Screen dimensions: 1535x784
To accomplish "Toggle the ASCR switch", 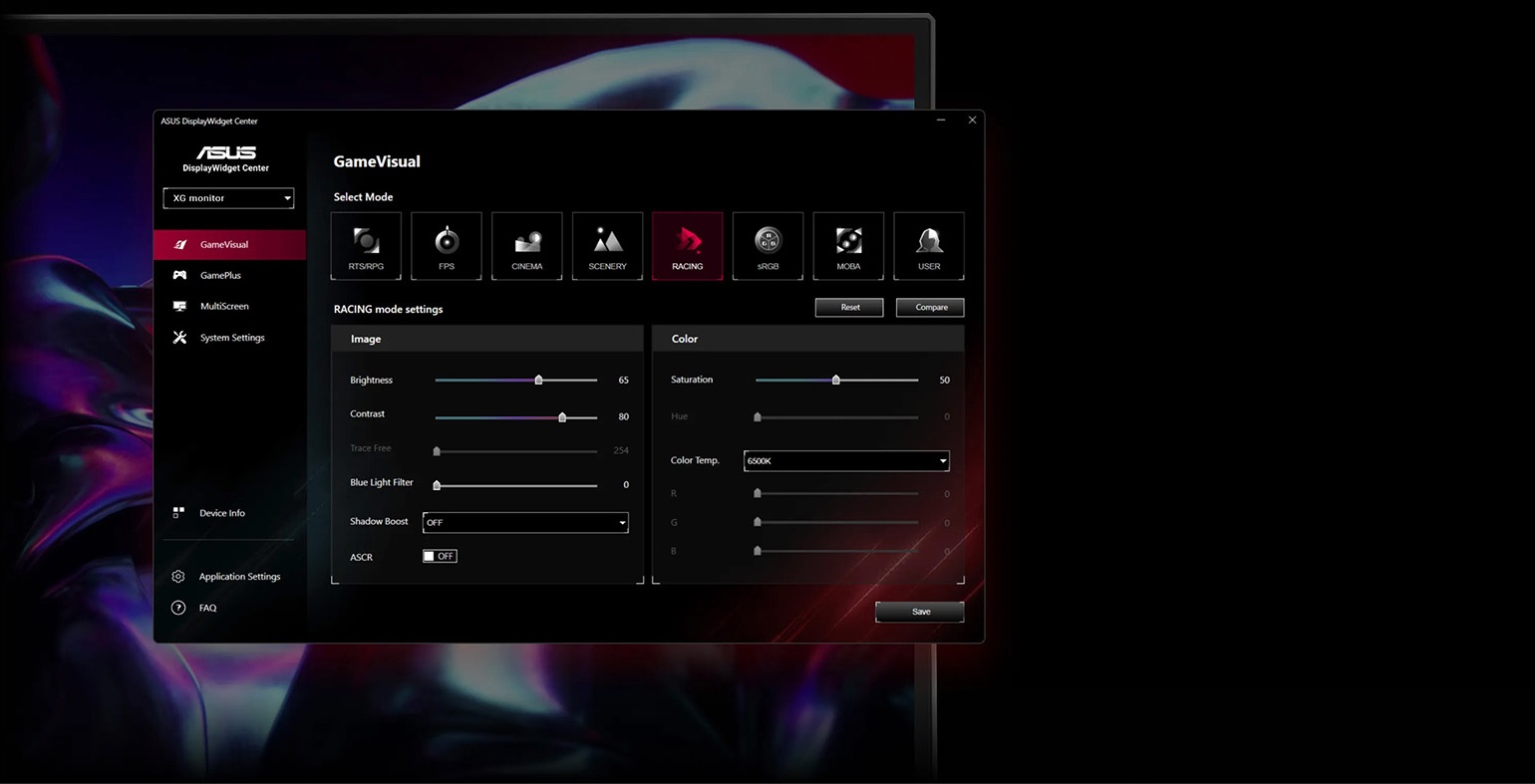I will coord(440,556).
